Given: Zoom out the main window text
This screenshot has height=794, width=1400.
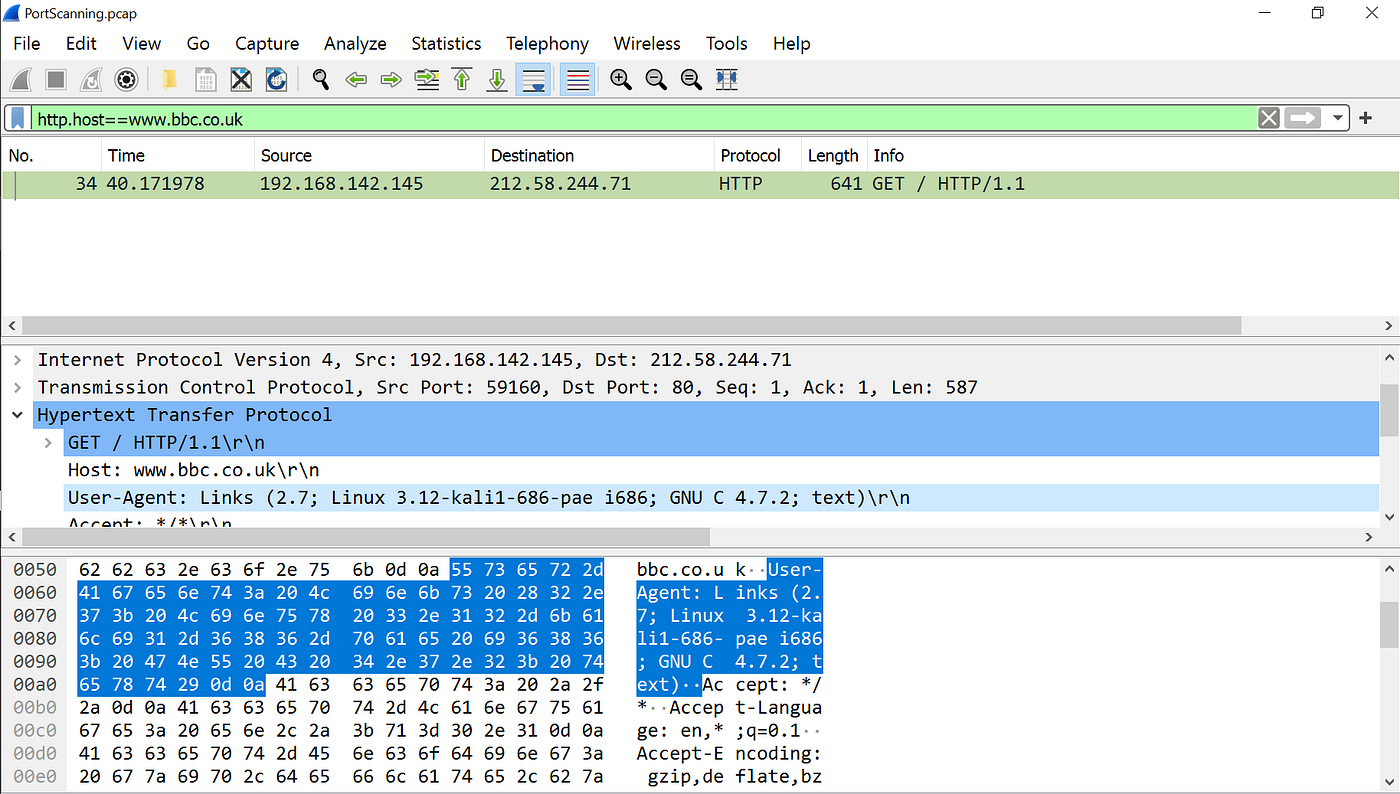Looking at the screenshot, I should pyautogui.click(x=656, y=80).
